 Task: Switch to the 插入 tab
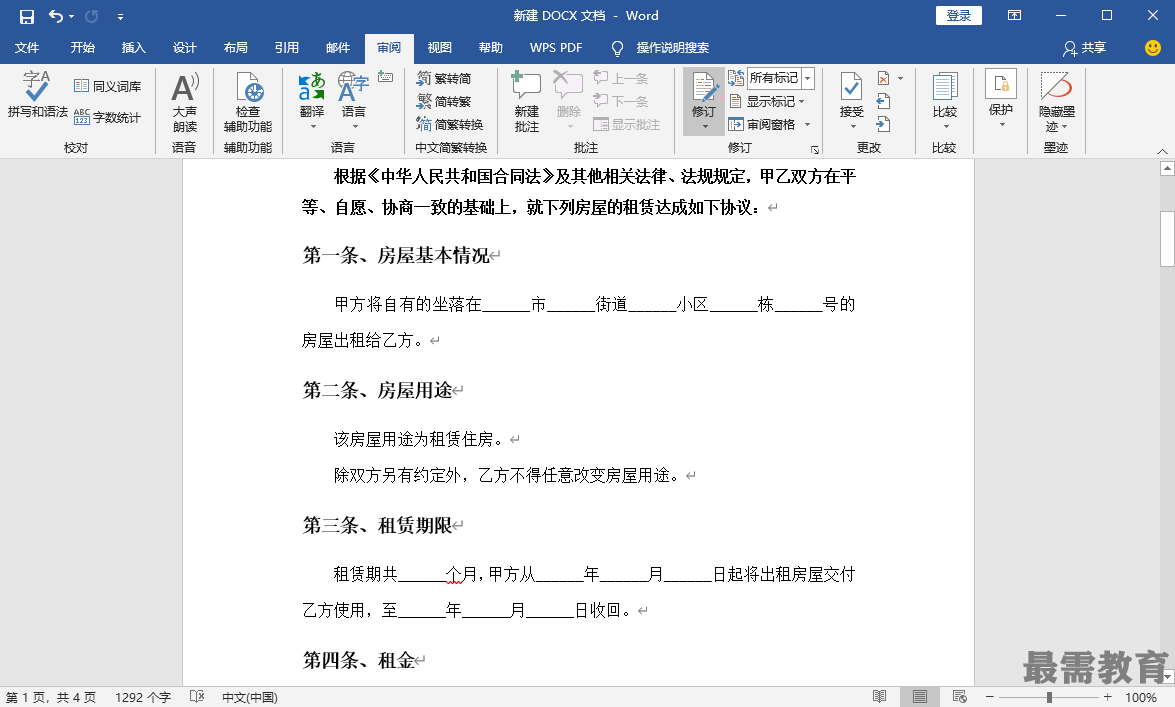click(133, 48)
